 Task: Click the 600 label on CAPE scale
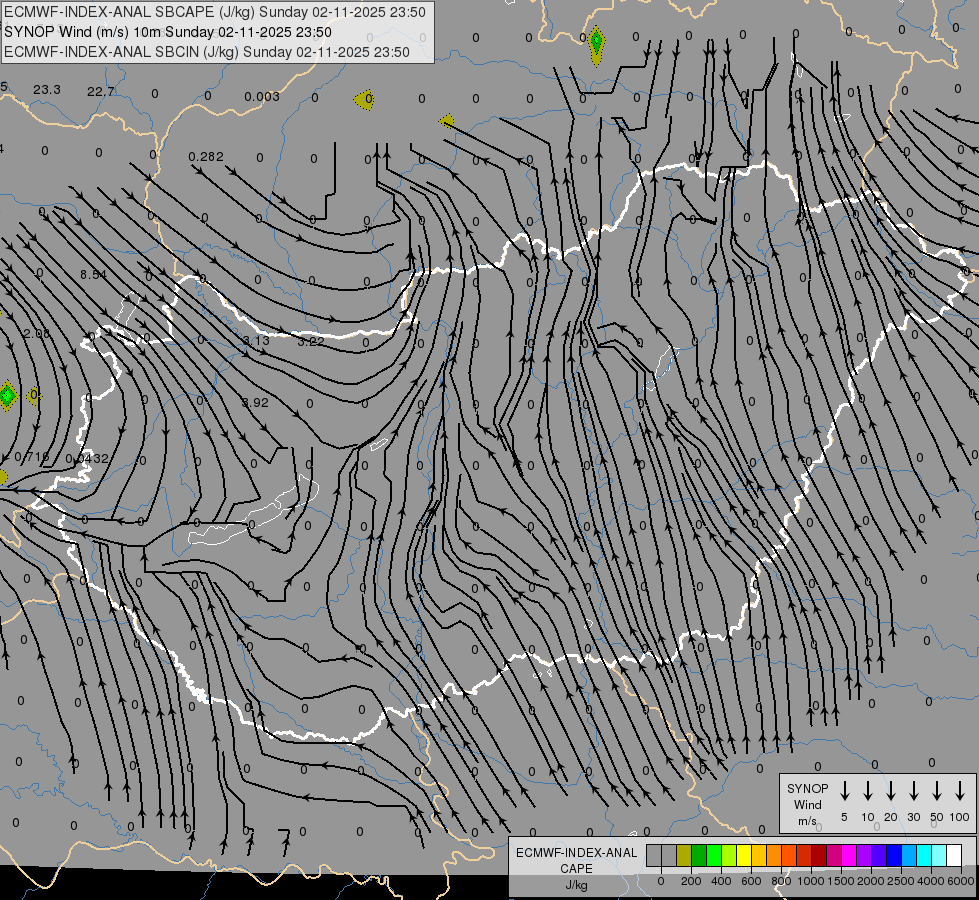point(751,881)
